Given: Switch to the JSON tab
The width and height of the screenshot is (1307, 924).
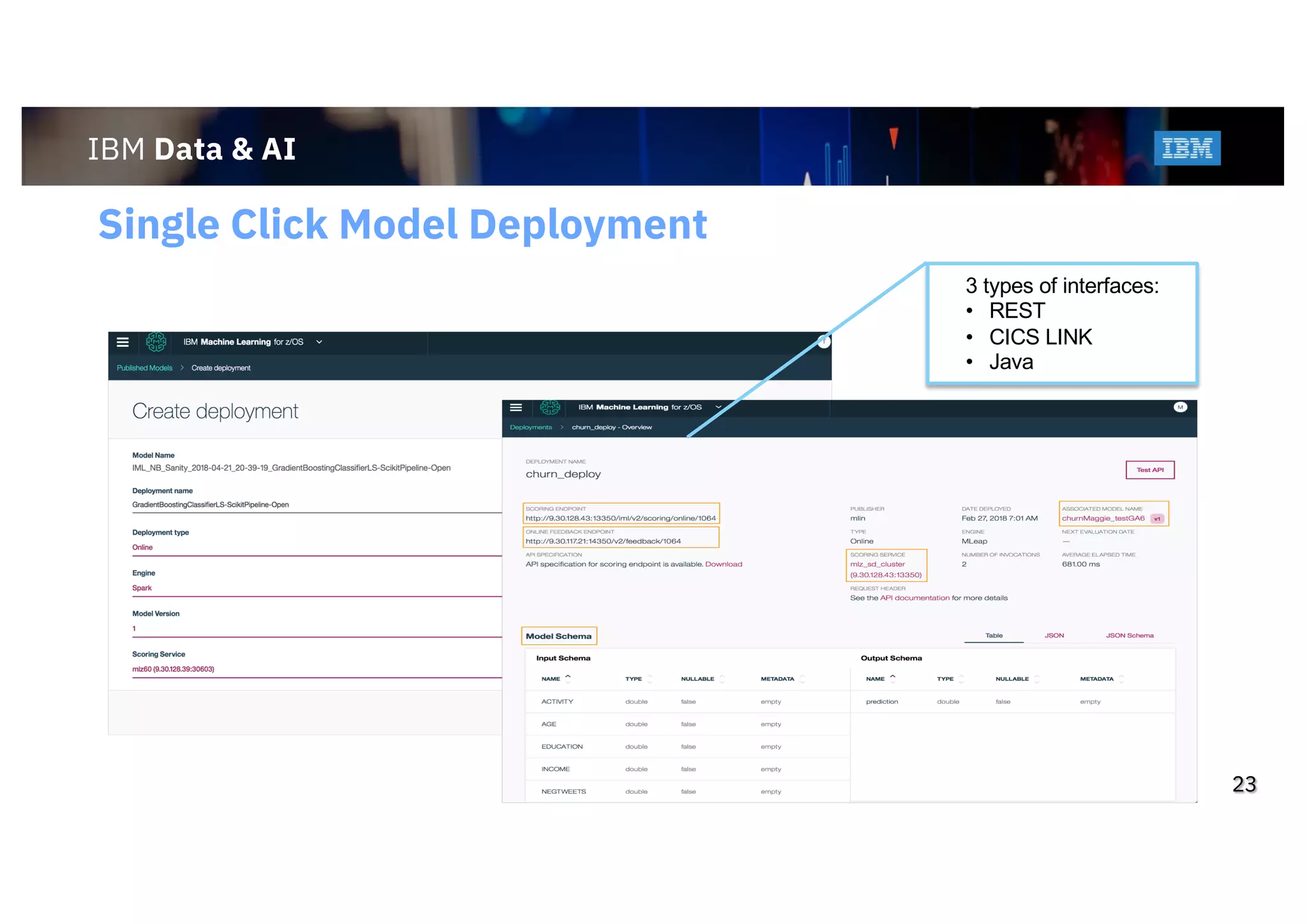Looking at the screenshot, I should tap(1054, 636).
